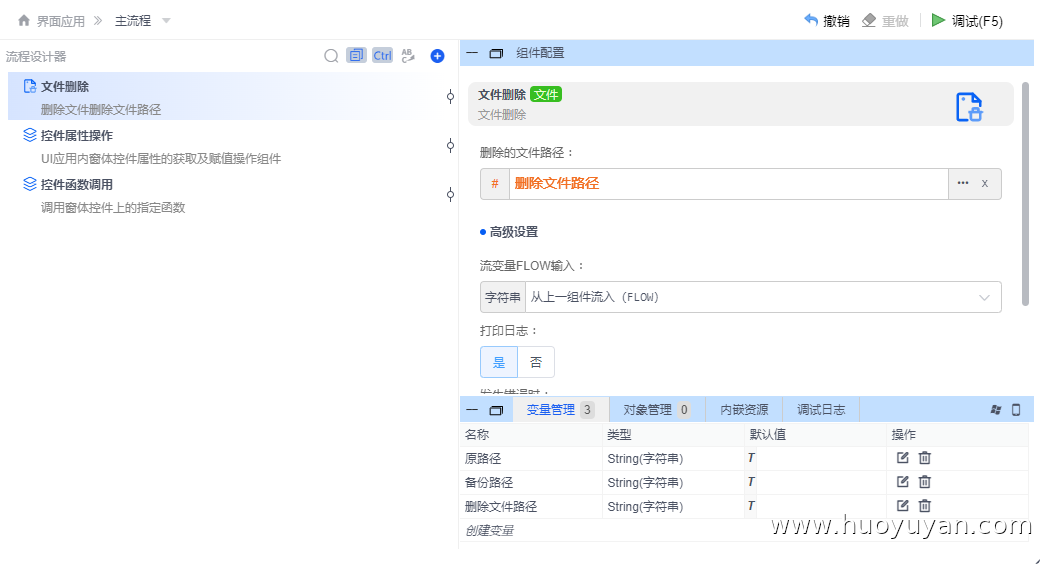This screenshot has height=564, width=1040.
Task: Click 创建变量 to add a variable
Action: [489, 530]
